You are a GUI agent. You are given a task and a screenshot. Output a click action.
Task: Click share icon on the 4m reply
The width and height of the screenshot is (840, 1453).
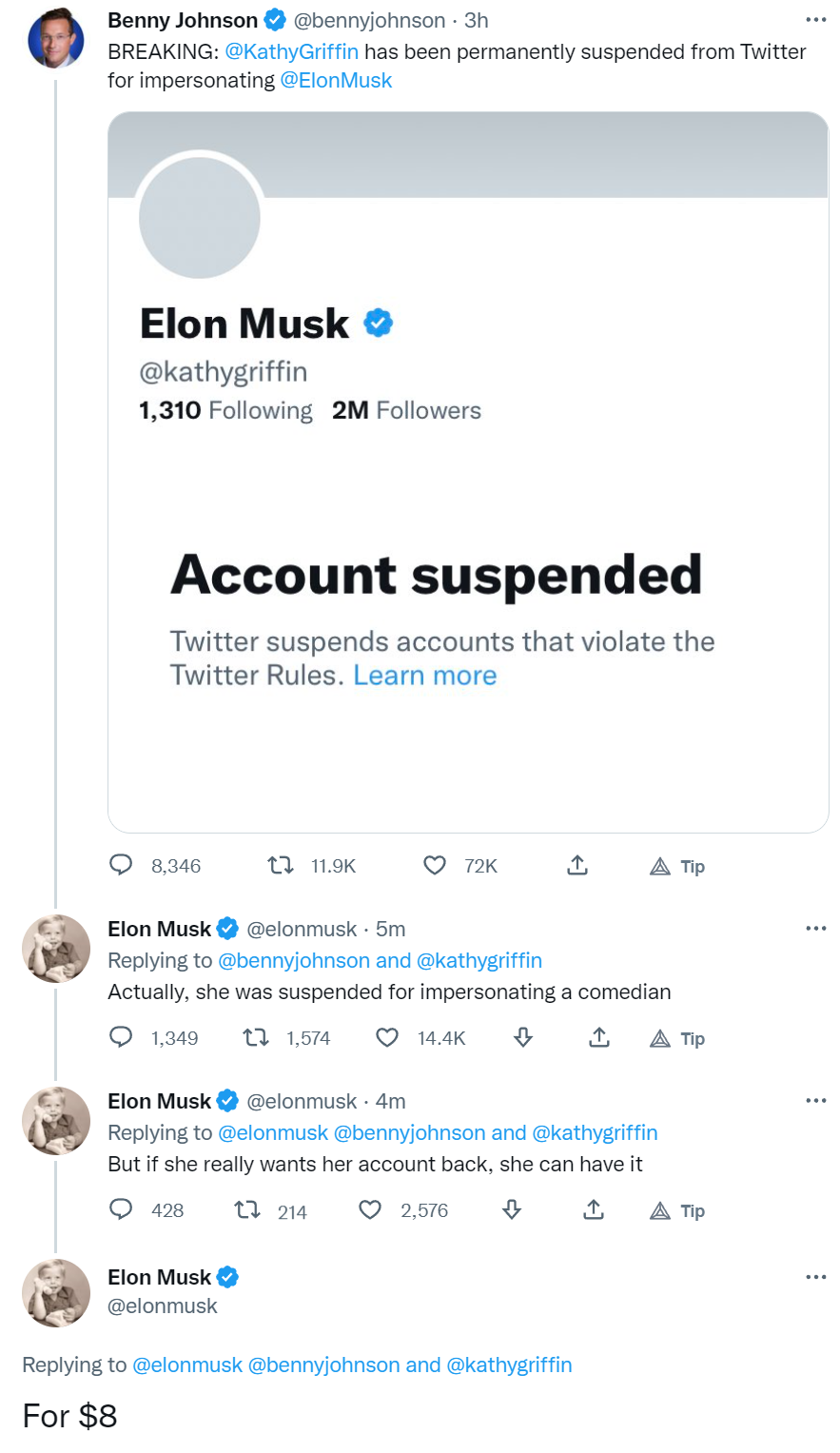point(594,1209)
